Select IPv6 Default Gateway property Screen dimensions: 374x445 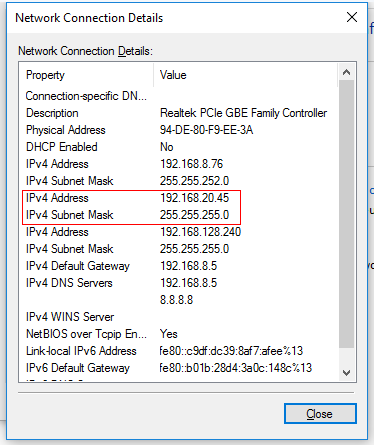coord(78,368)
